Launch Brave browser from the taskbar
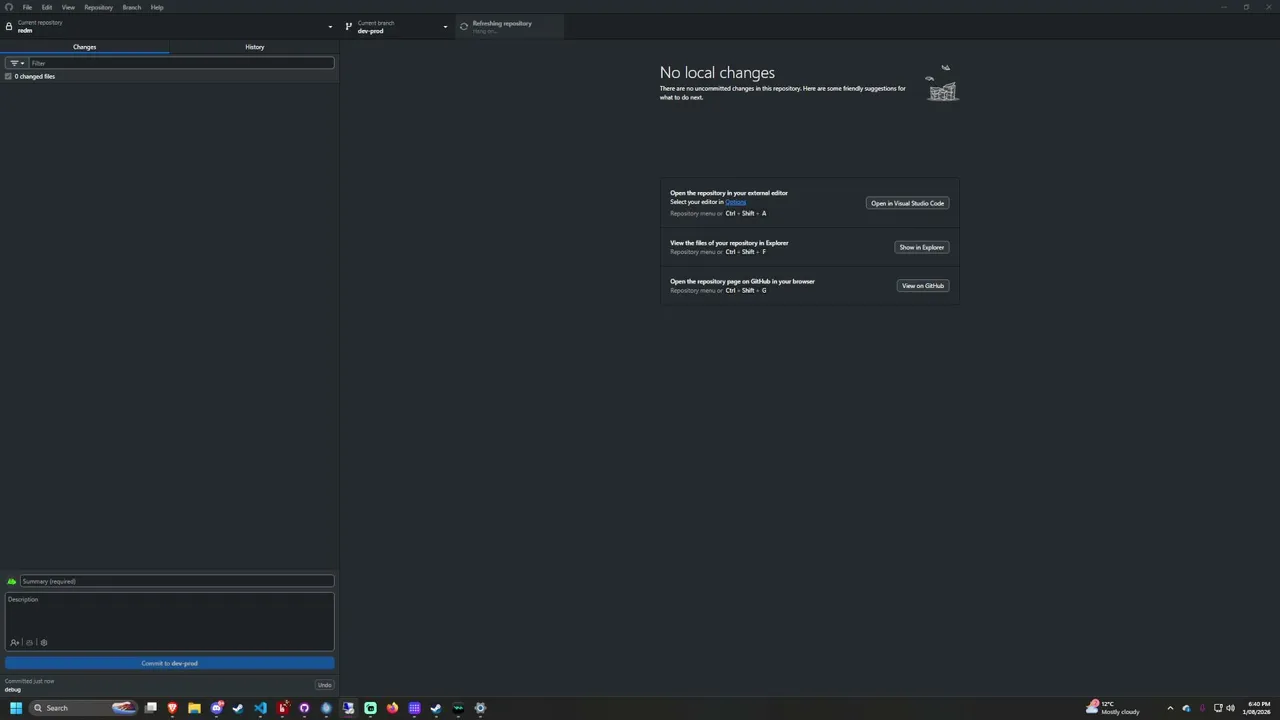This screenshot has width=1280, height=720. point(172,708)
